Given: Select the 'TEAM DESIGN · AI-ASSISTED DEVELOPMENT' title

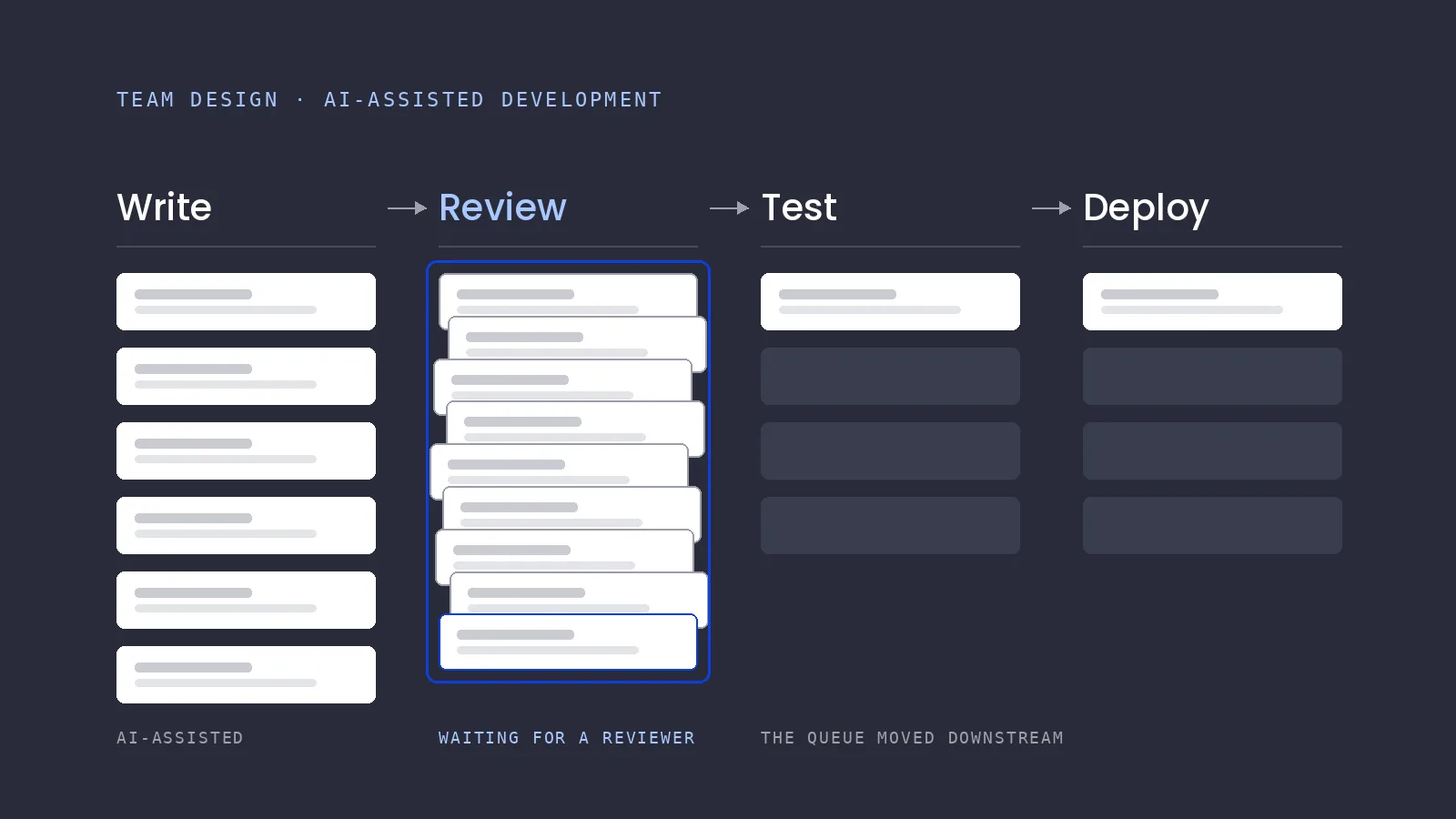Looking at the screenshot, I should click(389, 99).
